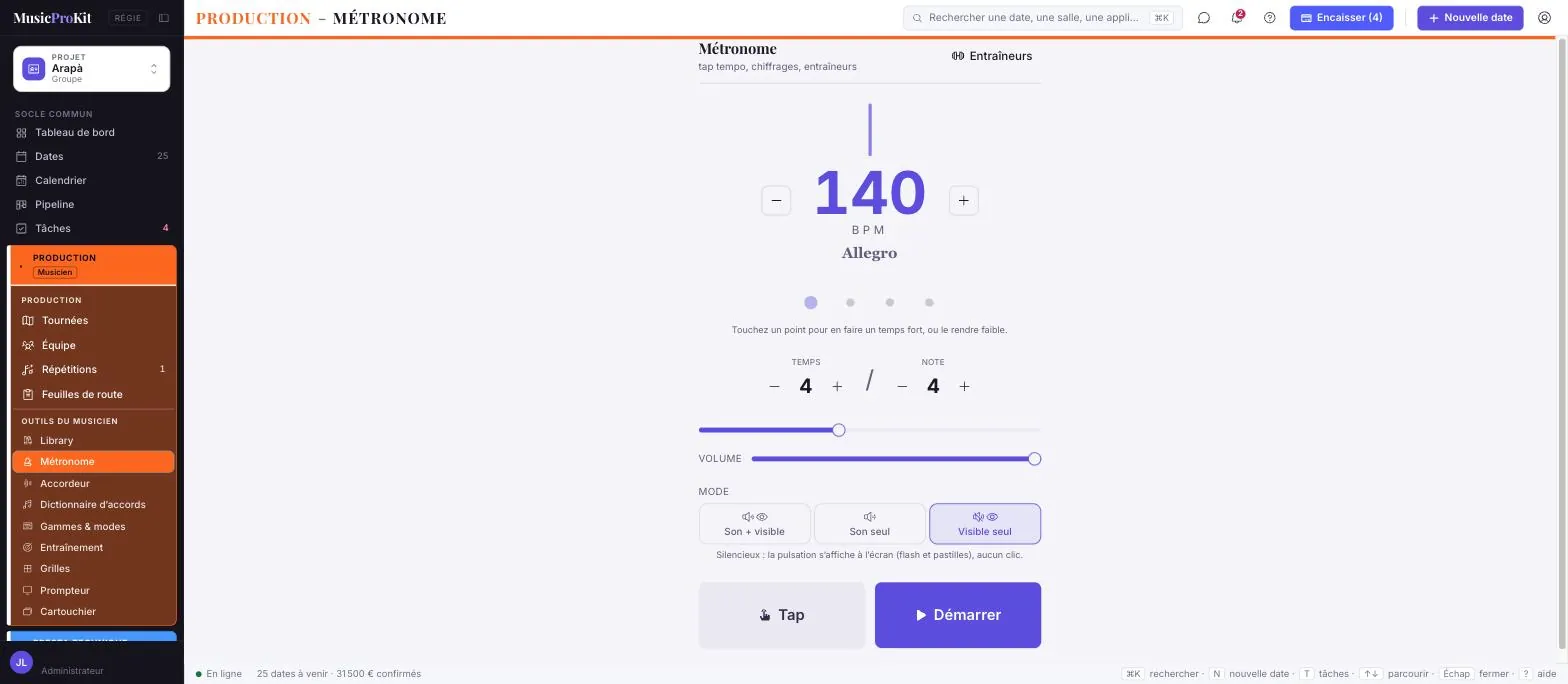Open Gammes & modes

[x=93, y=527]
